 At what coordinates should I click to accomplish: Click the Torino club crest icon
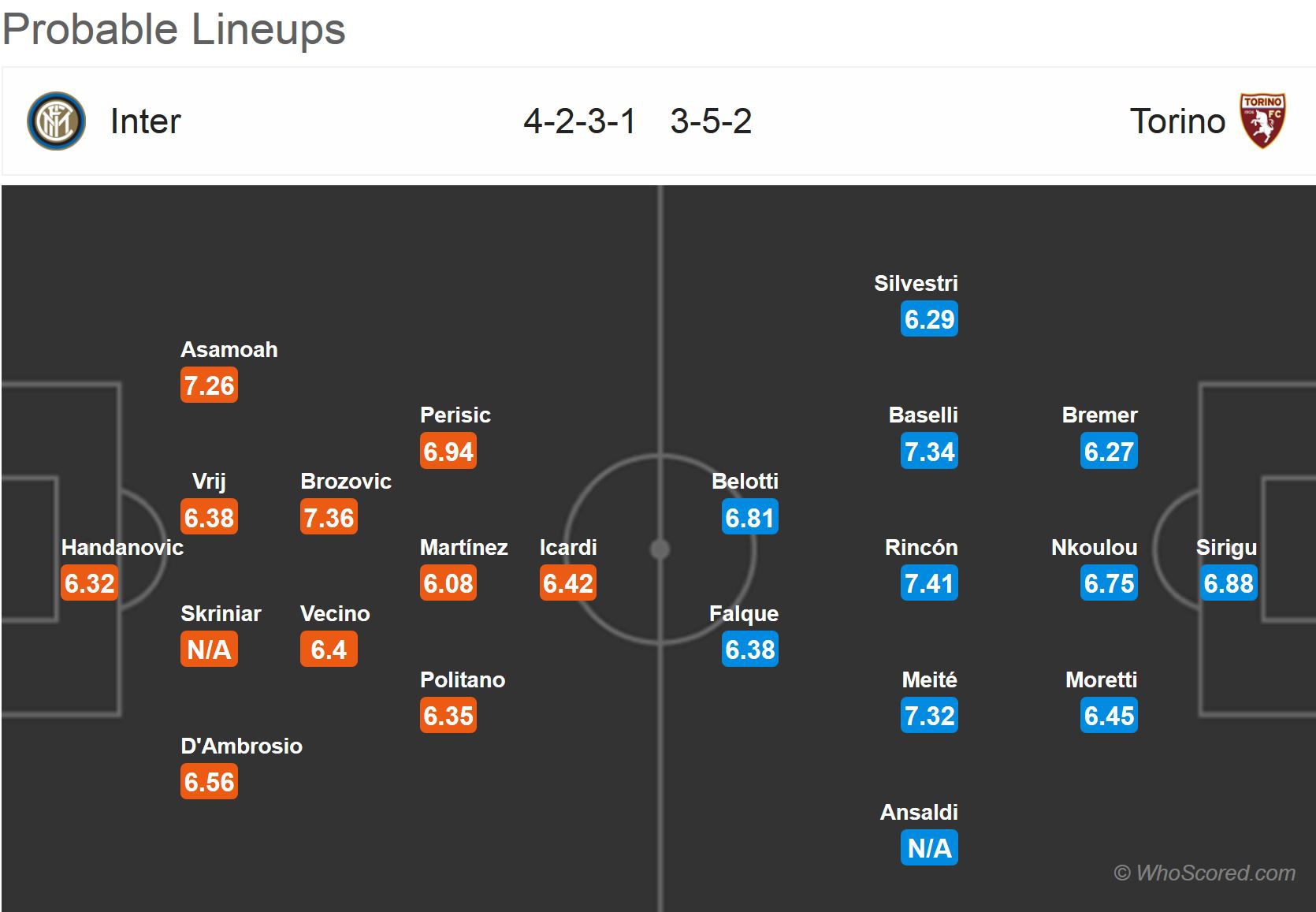pos(1262,121)
